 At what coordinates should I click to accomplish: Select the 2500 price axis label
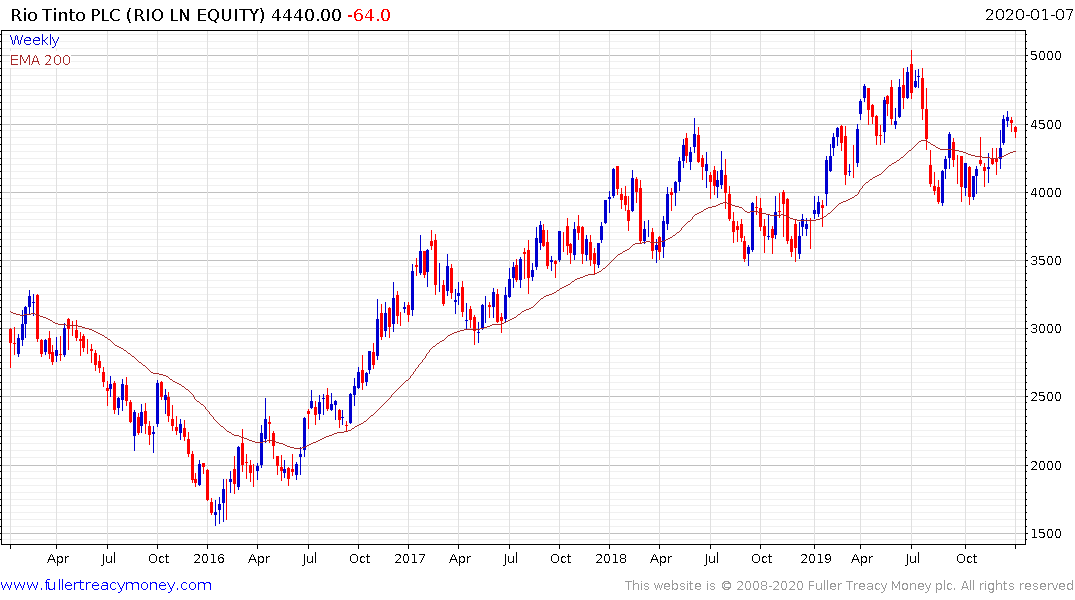[x=1046, y=396]
